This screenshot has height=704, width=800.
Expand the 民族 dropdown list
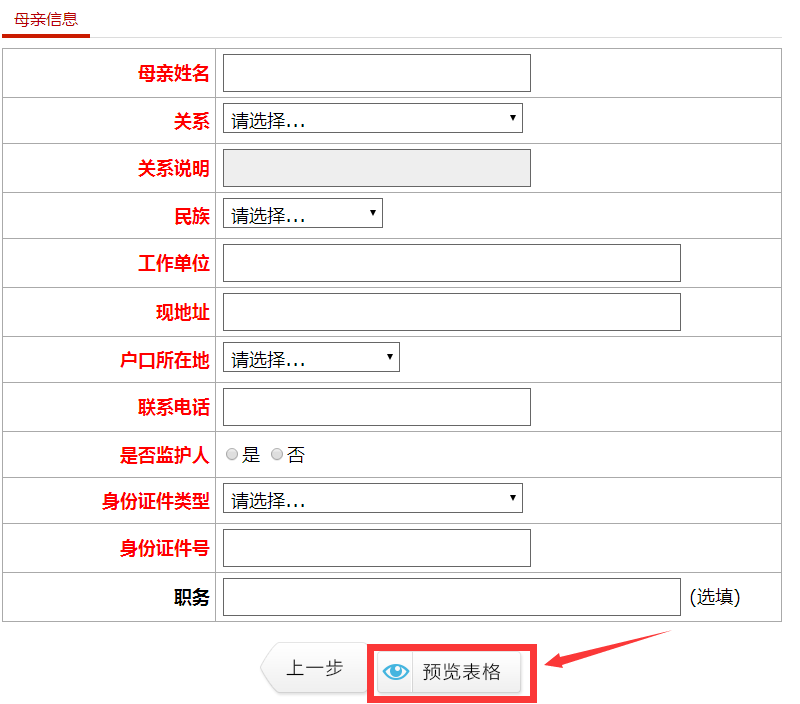coord(302,214)
